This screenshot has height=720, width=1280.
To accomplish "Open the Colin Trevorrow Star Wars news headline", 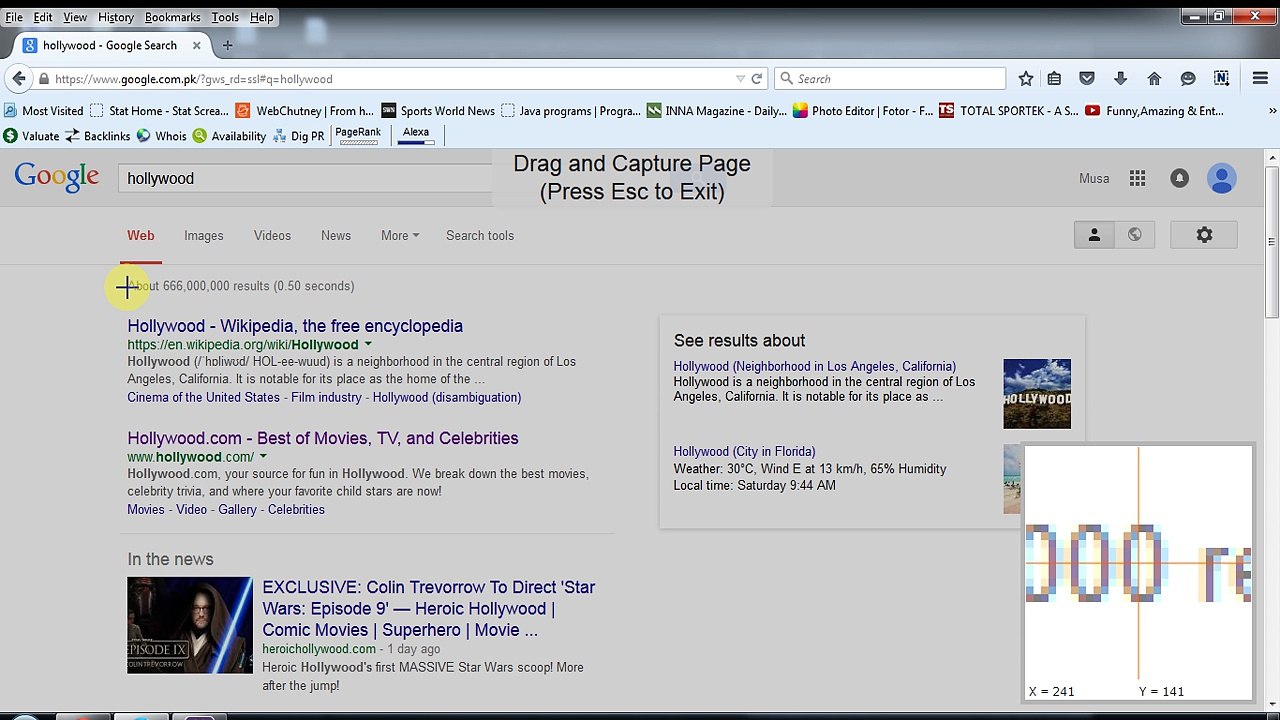I will point(429,608).
